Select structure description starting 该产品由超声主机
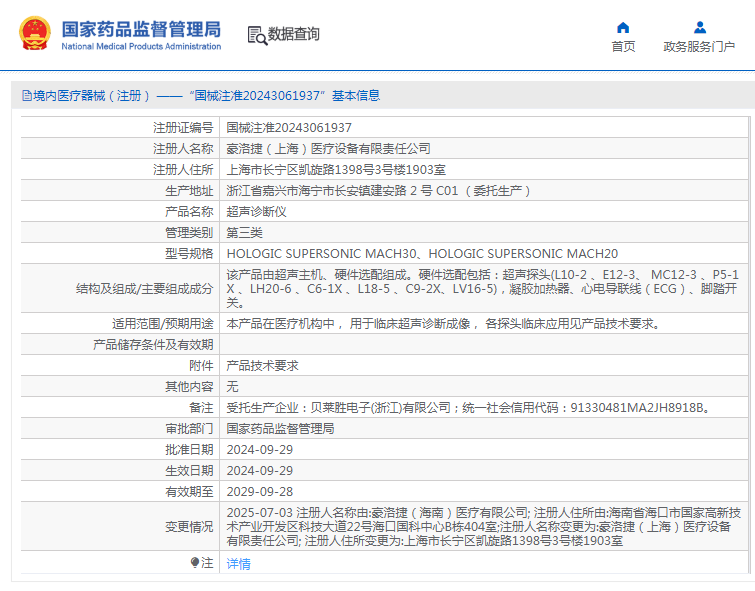This screenshot has height=591, width=755. point(483,289)
